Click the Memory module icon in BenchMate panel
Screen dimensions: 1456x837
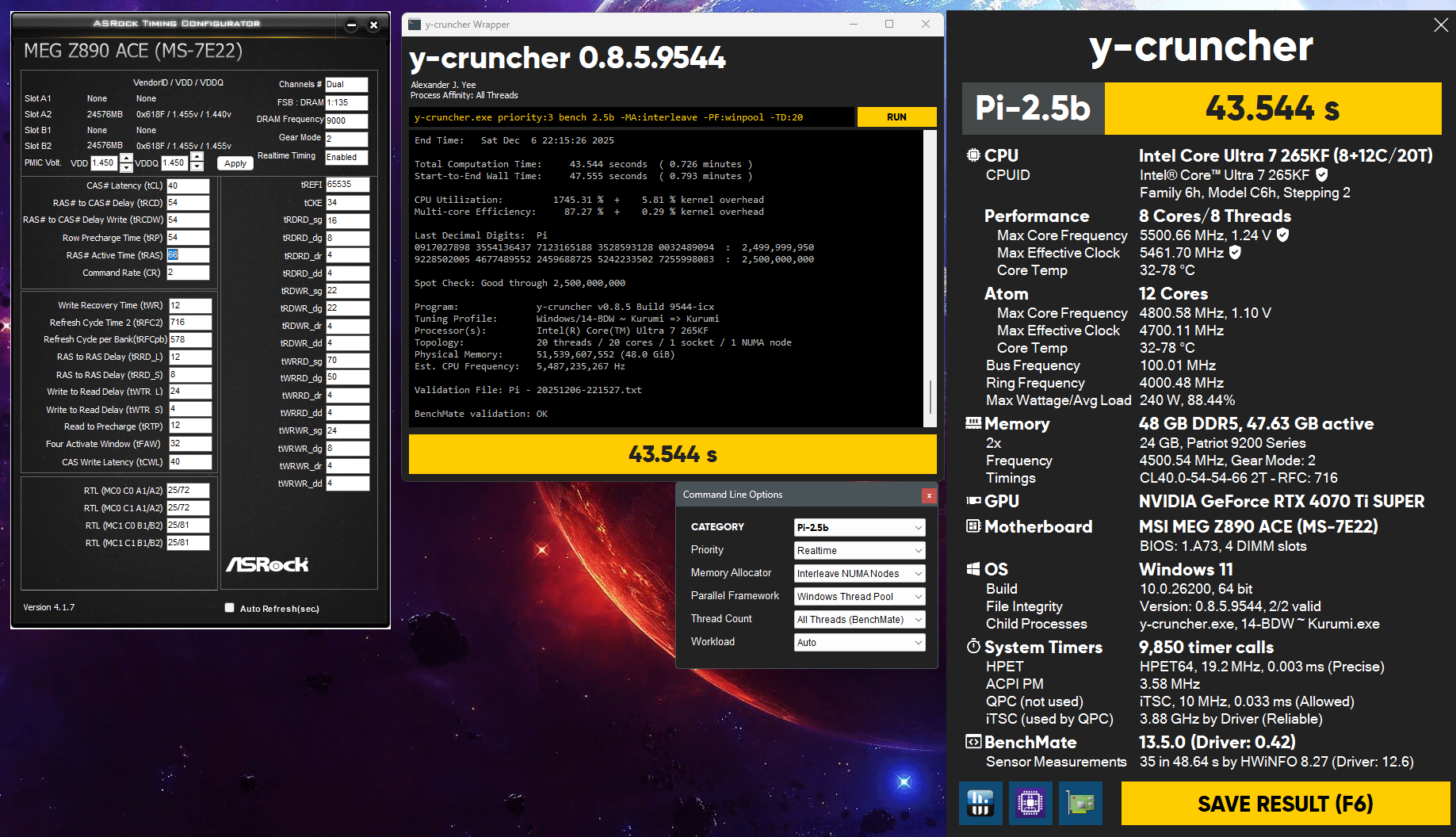point(973,423)
